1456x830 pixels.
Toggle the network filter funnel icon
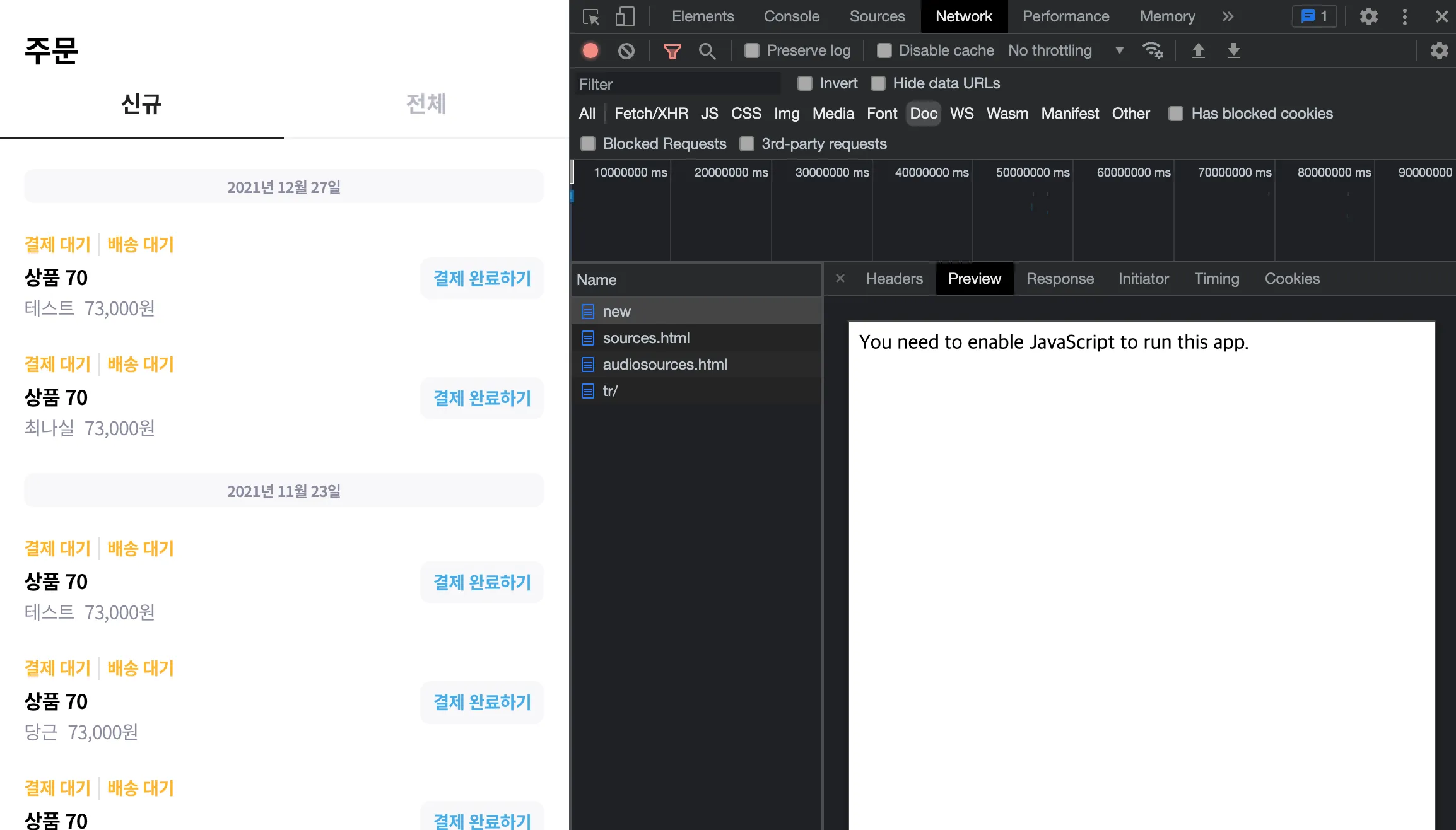pos(672,50)
